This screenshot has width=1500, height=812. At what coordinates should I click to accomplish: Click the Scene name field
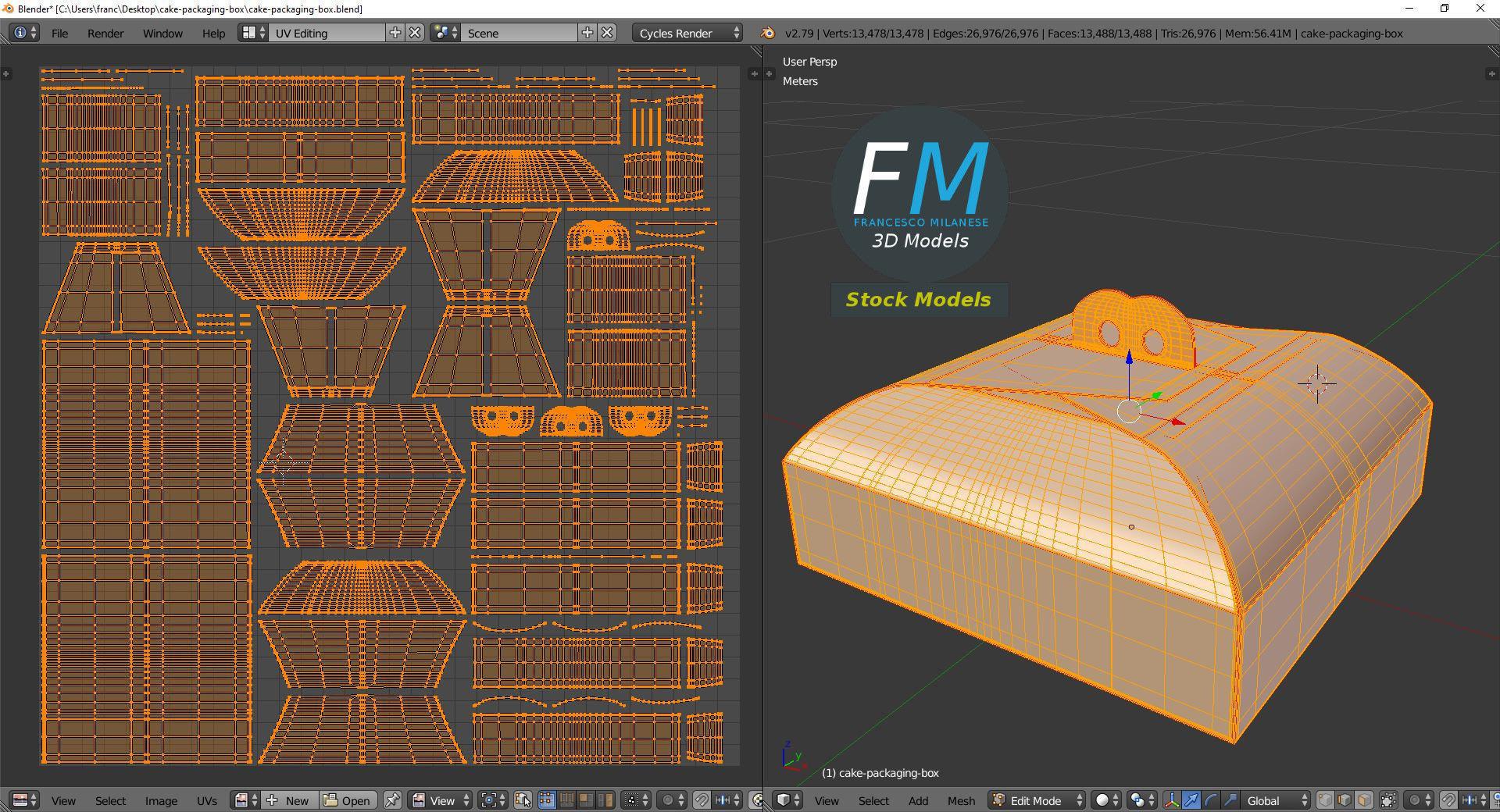520,33
